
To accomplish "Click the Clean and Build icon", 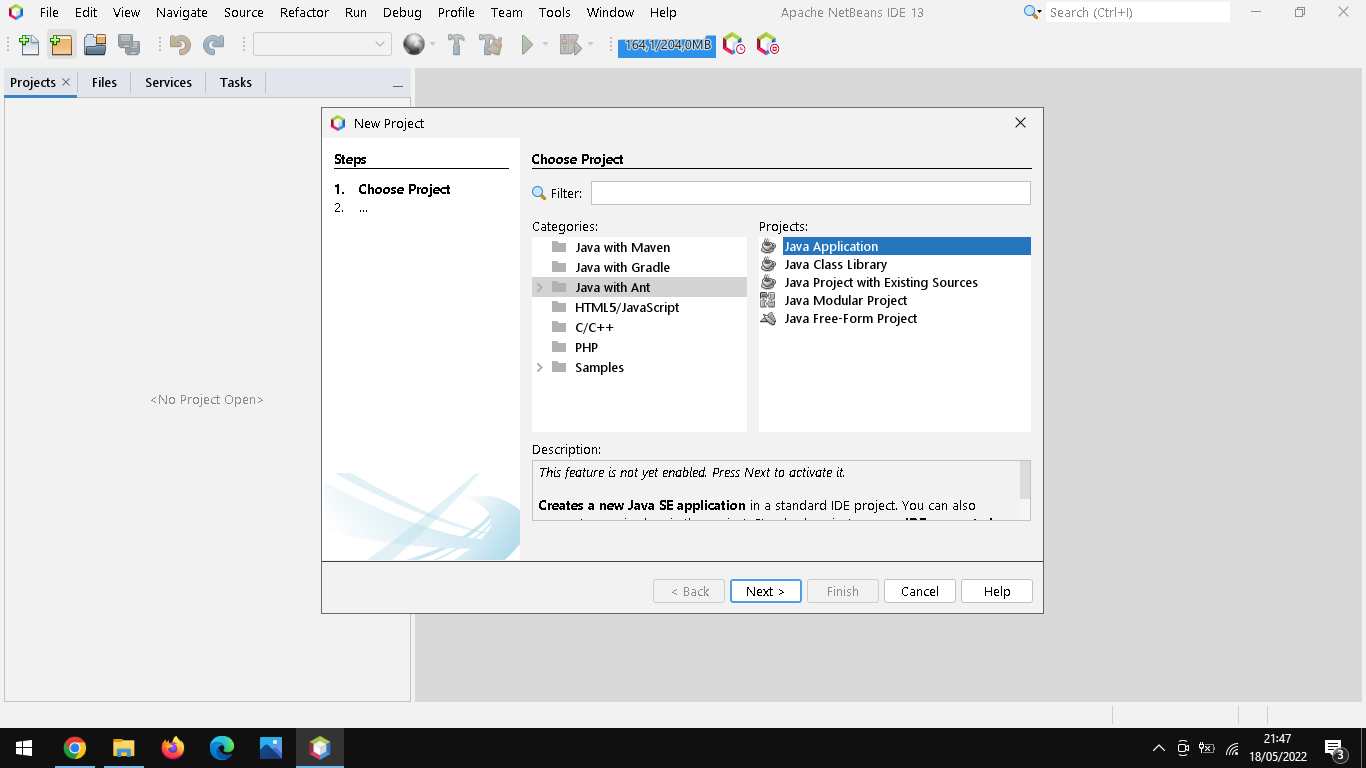I will click(x=490, y=44).
